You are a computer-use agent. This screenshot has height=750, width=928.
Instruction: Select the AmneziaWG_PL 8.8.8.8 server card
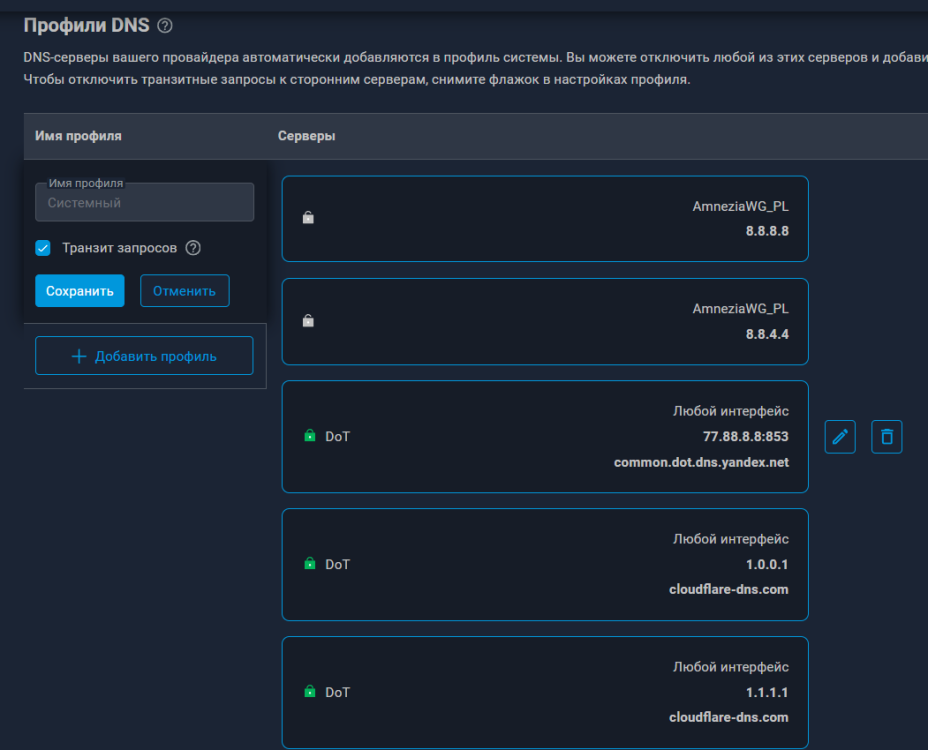(x=544, y=218)
